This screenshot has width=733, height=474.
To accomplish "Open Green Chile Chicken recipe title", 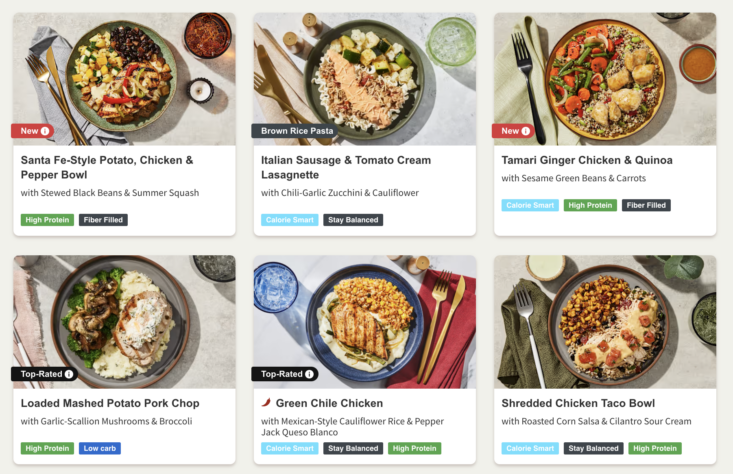I will pyautogui.click(x=329, y=403).
